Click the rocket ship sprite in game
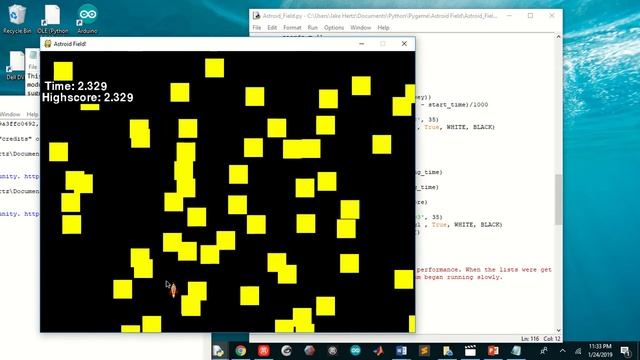This screenshot has width=640, height=360. (x=173, y=289)
